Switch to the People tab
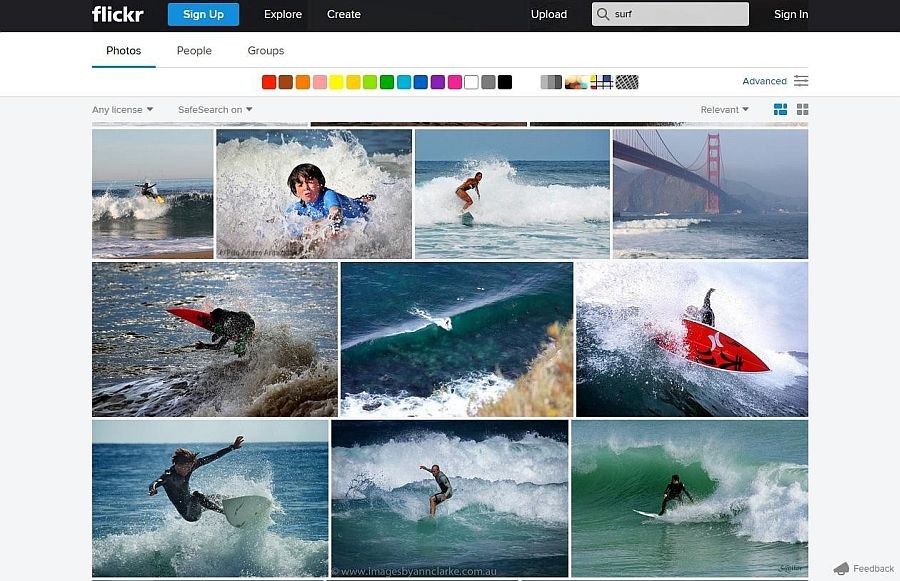 tap(194, 51)
